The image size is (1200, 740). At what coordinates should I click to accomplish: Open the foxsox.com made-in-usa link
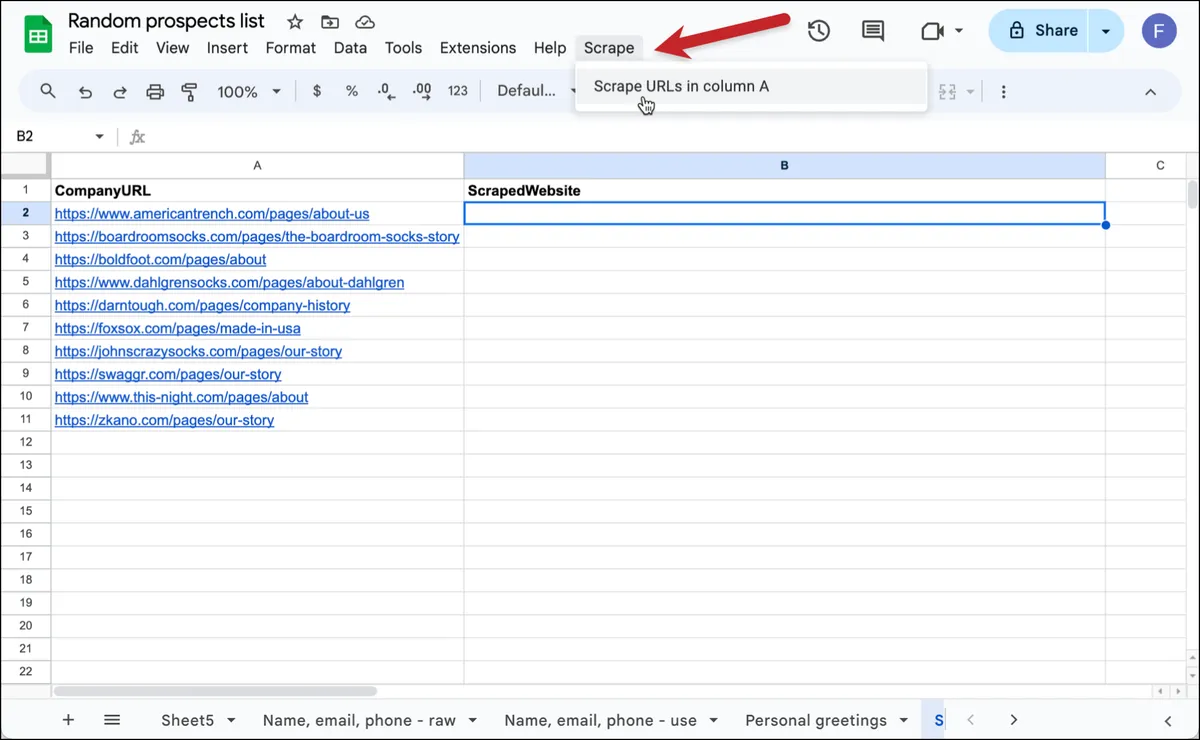177,329
